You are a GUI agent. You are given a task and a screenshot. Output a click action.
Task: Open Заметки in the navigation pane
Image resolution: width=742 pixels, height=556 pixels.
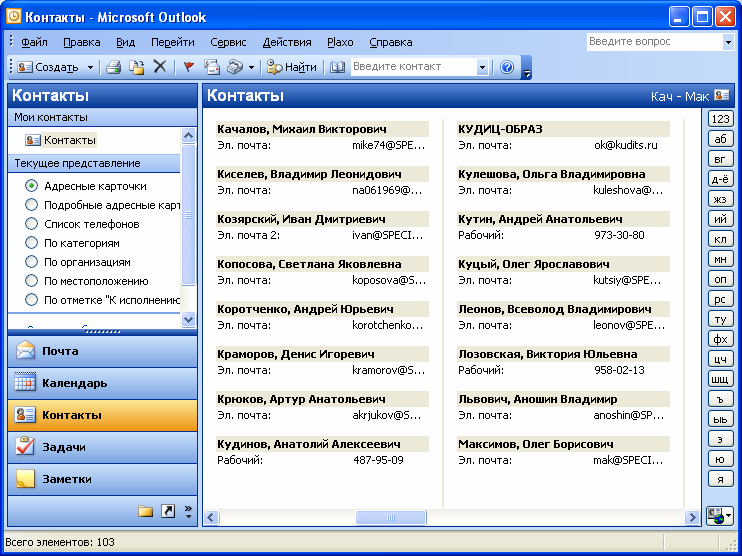click(x=102, y=479)
